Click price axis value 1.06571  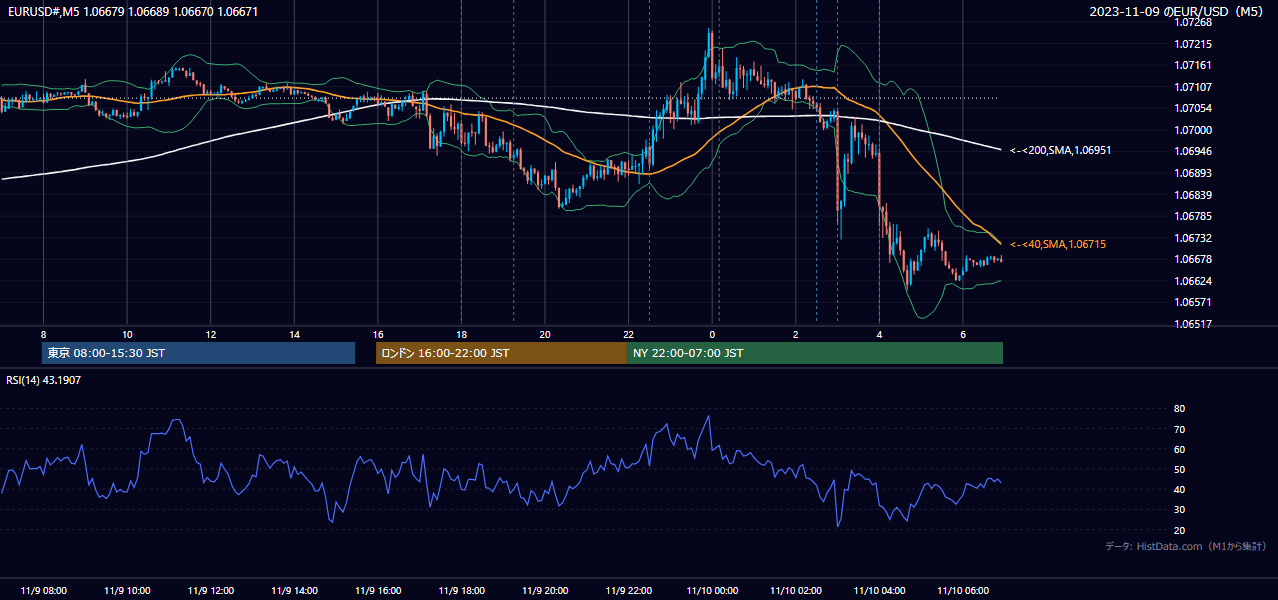click(1194, 302)
